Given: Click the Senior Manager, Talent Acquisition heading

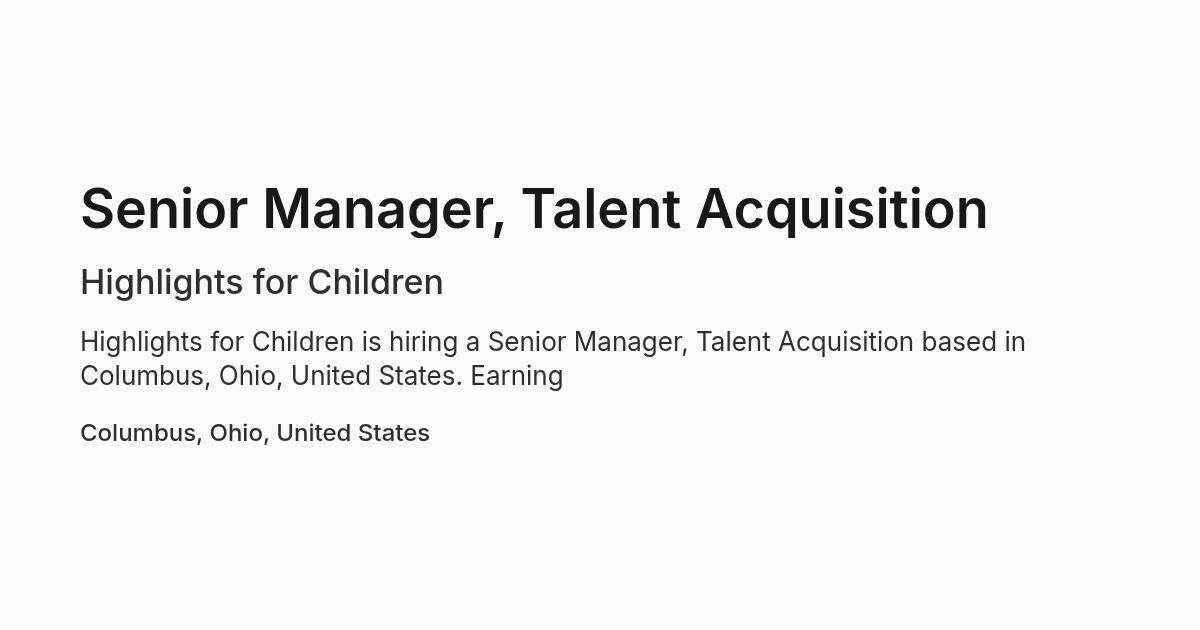Looking at the screenshot, I should click(x=534, y=210).
